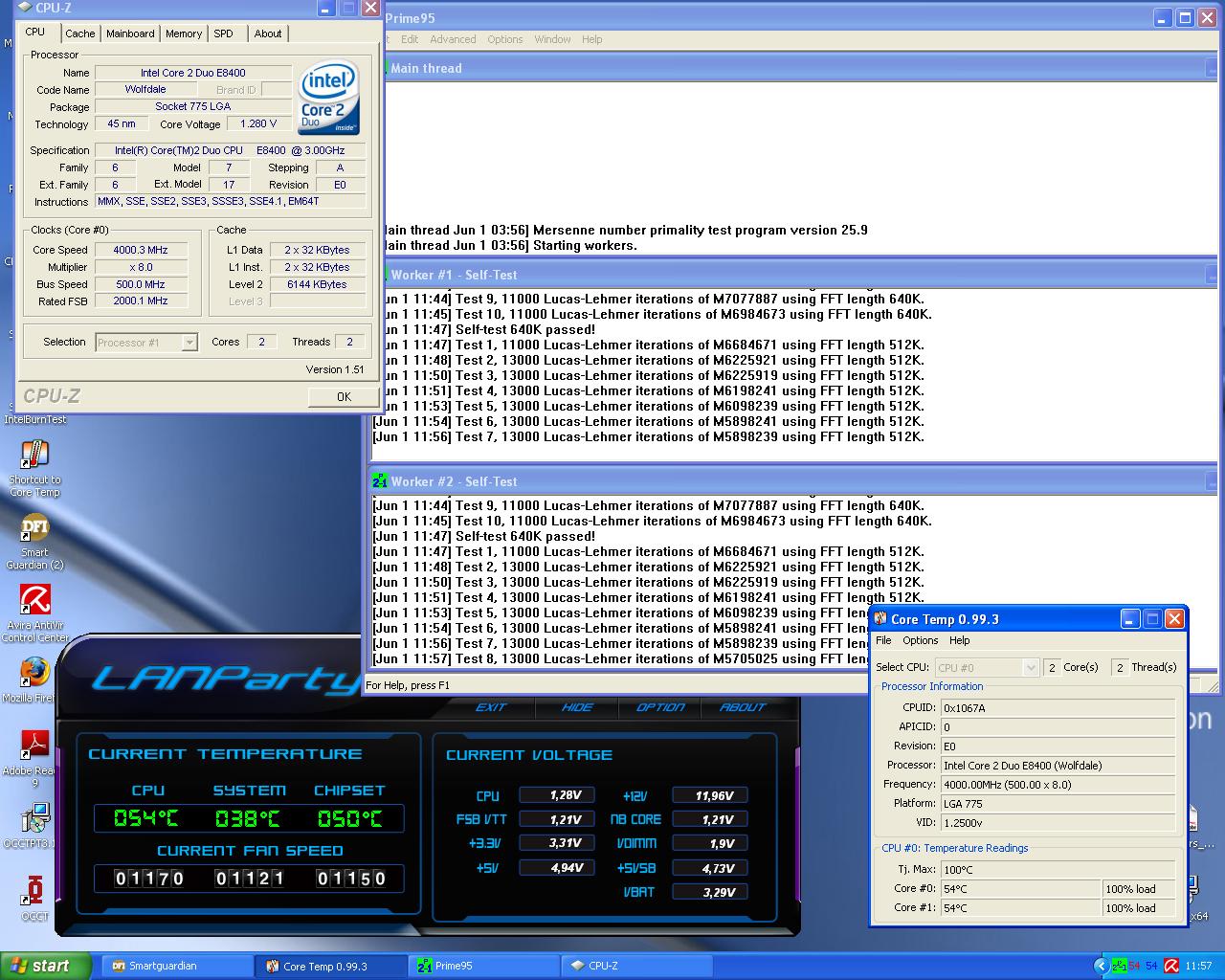Select the CPU tab in CPU-Z
This screenshot has height=980, width=1225.
click(35, 32)
